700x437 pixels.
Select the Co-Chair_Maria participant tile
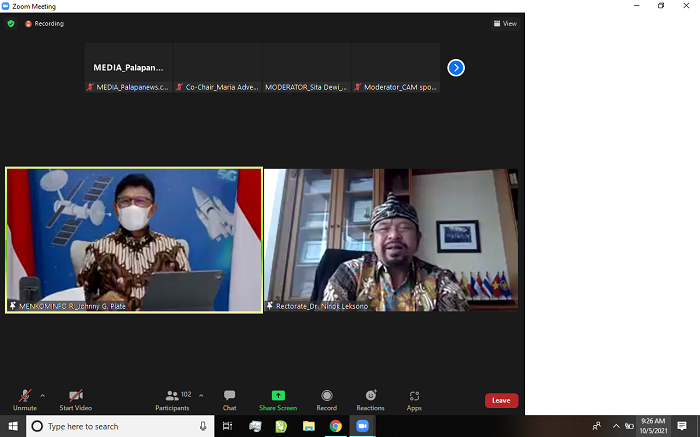click(x=217, y=68)
